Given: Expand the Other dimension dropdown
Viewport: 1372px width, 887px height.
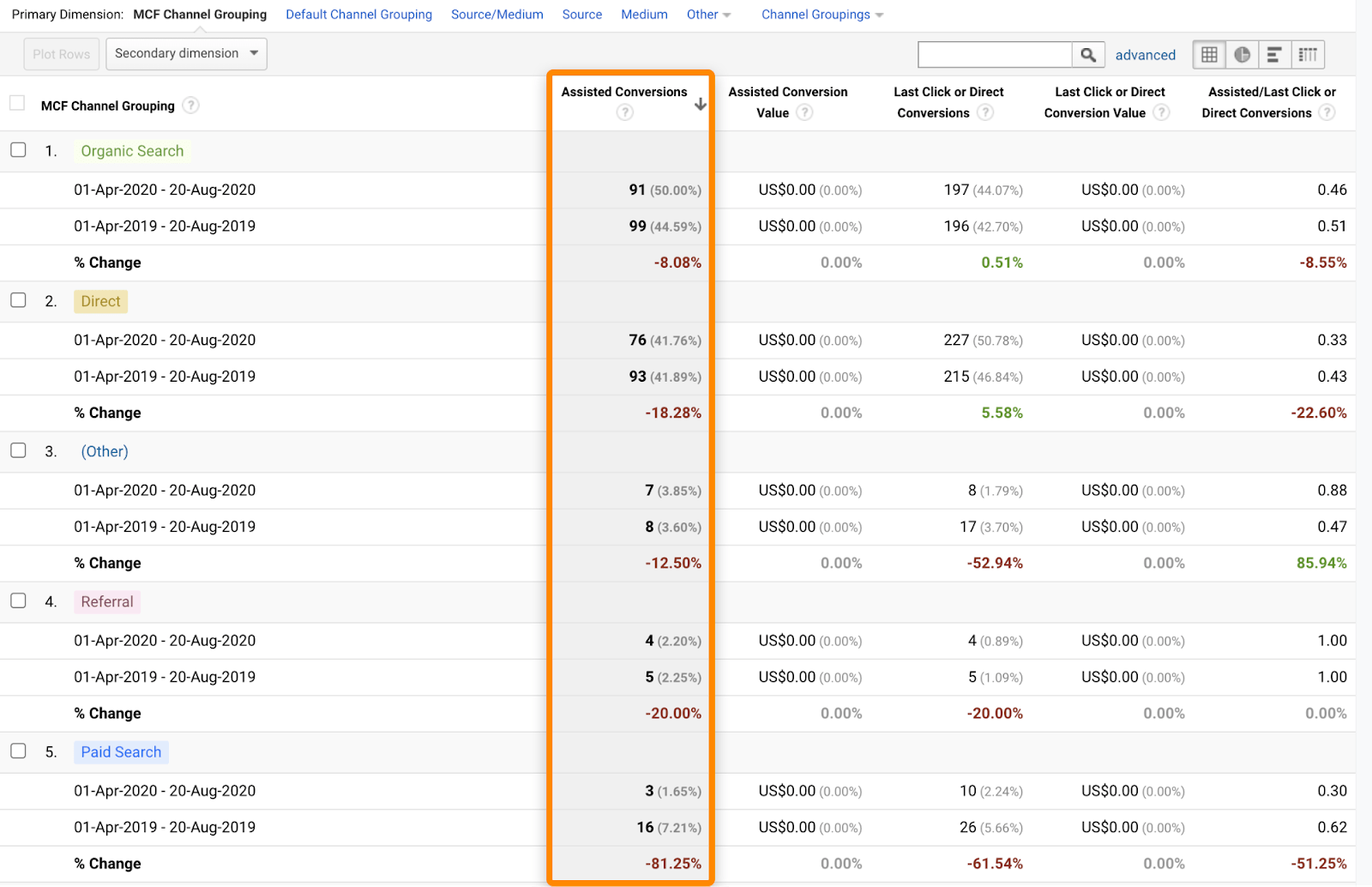Looking at the screenshot, I should click(x=708, y=15).
